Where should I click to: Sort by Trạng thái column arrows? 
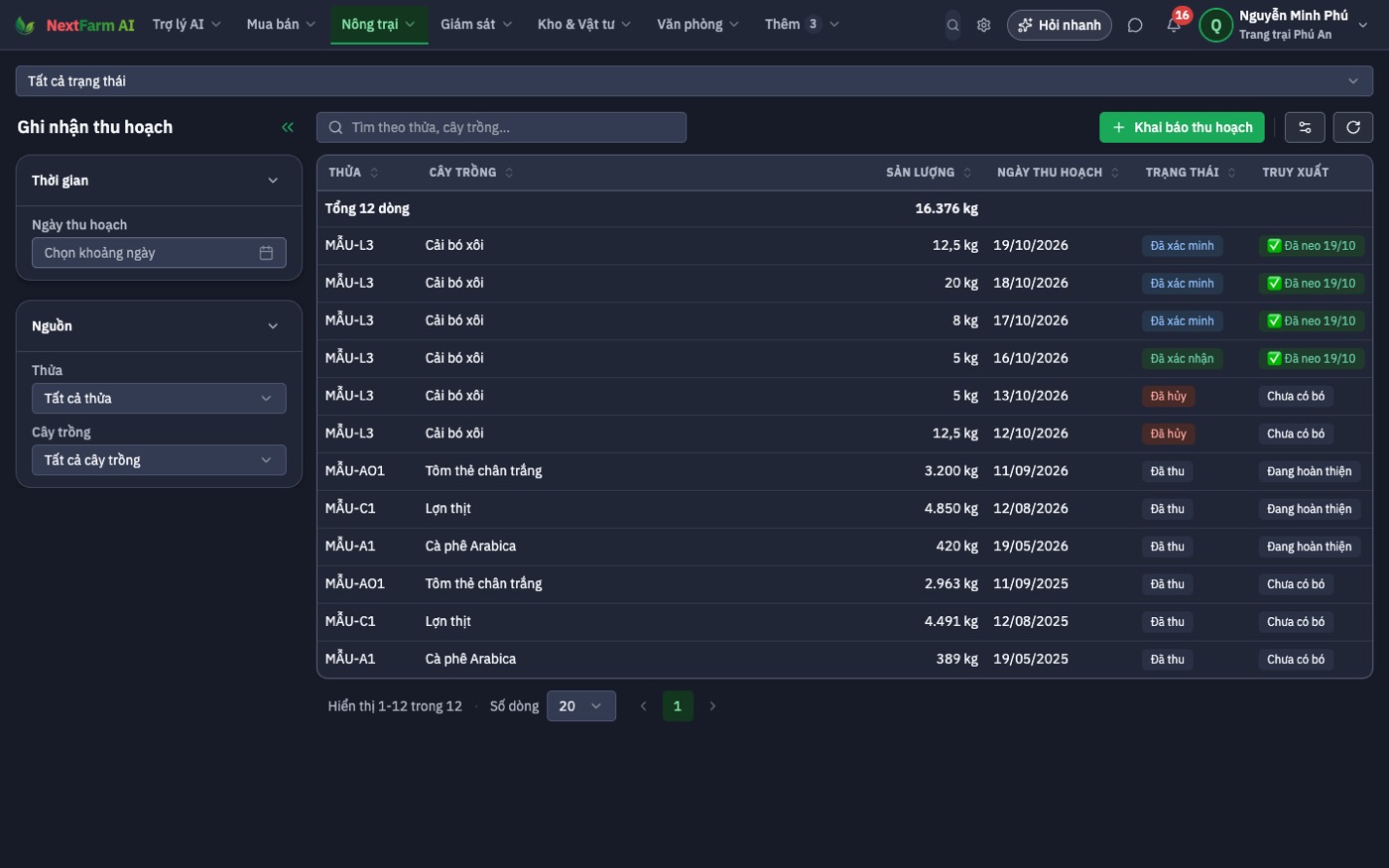click(1232, 173)
